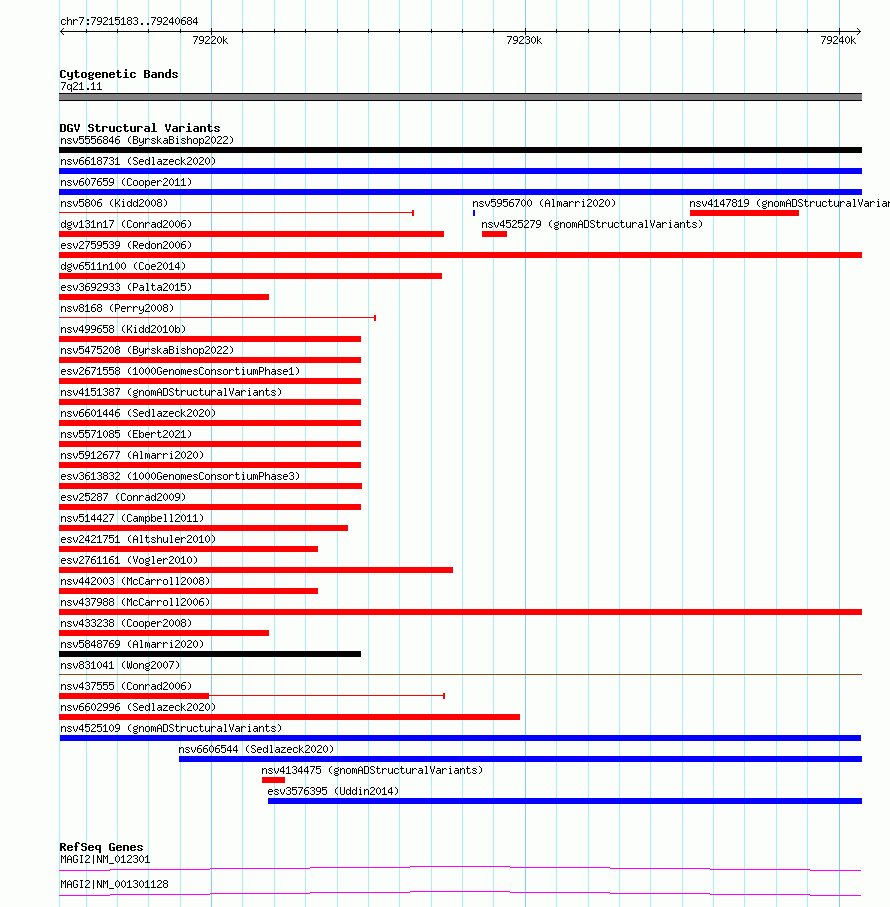Click nsv514427 (Campbell2011) label
This screenshot has width=890, height=907.
point(132,519)
